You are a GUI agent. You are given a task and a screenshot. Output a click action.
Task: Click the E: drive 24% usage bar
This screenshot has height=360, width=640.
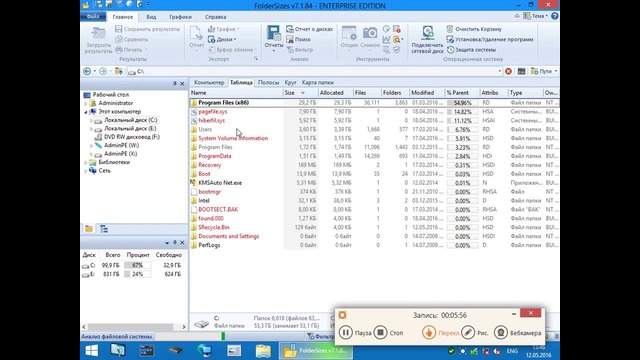point(138,274)
